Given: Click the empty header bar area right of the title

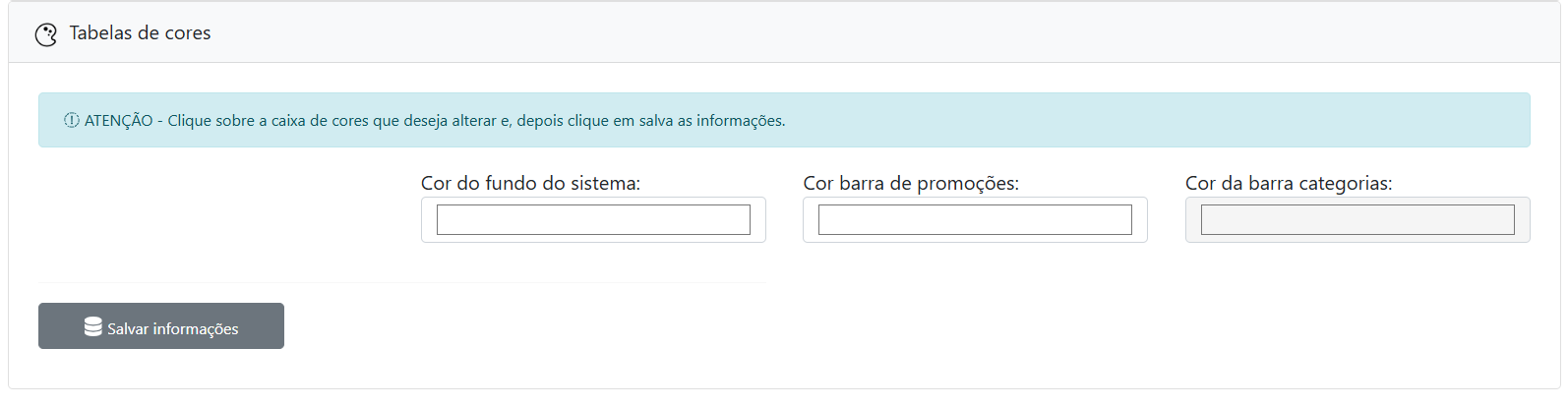Looking at the screenshot, I should [x=885, y=33].
